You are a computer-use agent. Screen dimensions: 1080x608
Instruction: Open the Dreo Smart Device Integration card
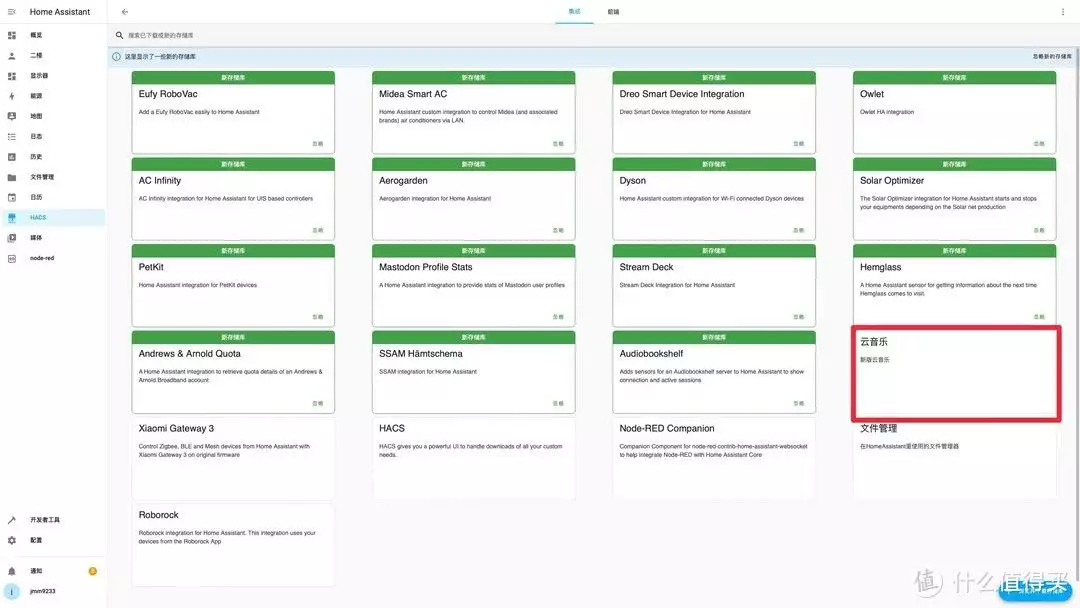click(x=714, y=112)
